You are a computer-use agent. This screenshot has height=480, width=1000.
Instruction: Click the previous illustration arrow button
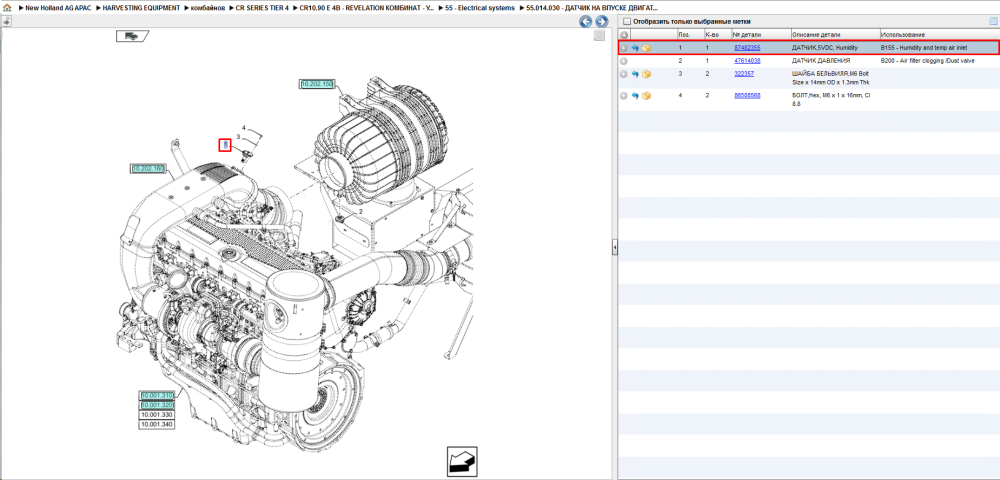pos(585,22)
